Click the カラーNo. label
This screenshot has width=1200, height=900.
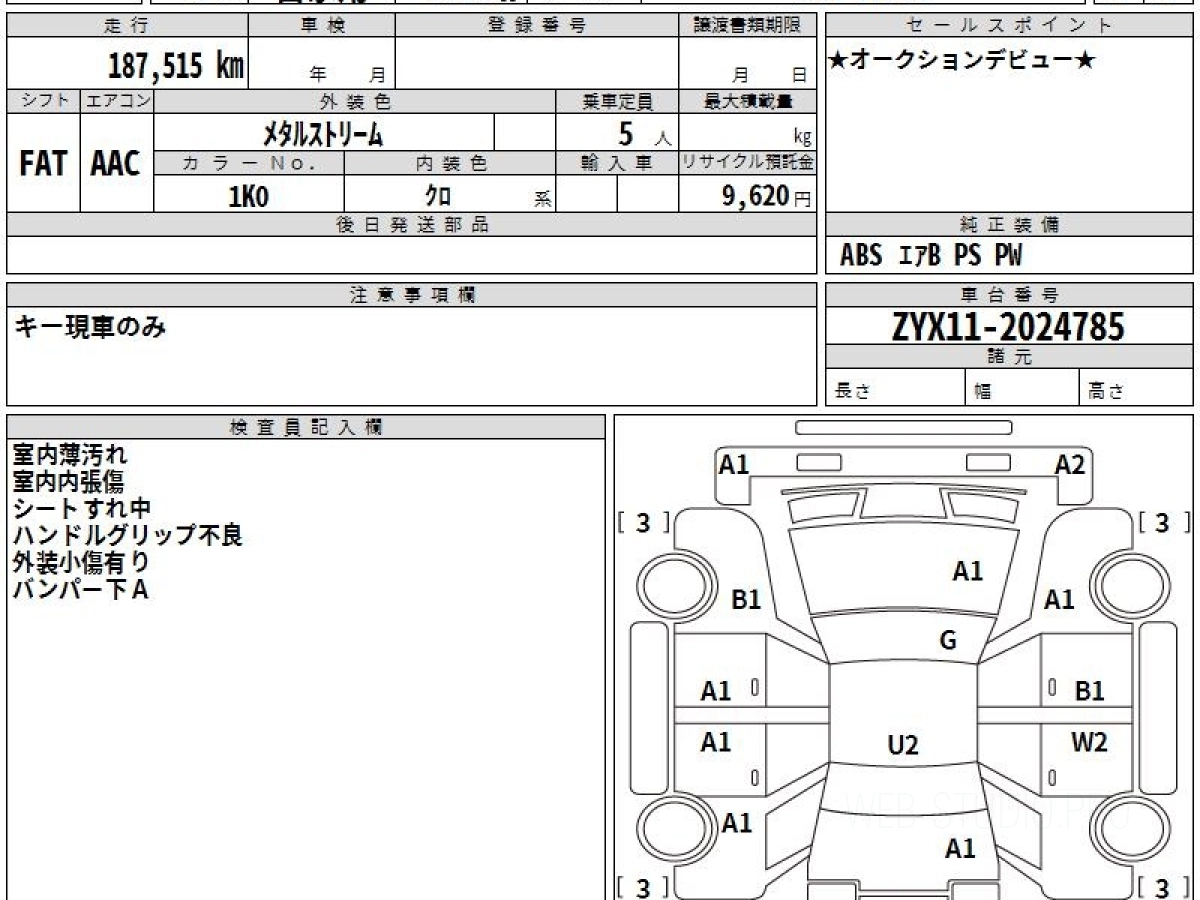point(249,163)
